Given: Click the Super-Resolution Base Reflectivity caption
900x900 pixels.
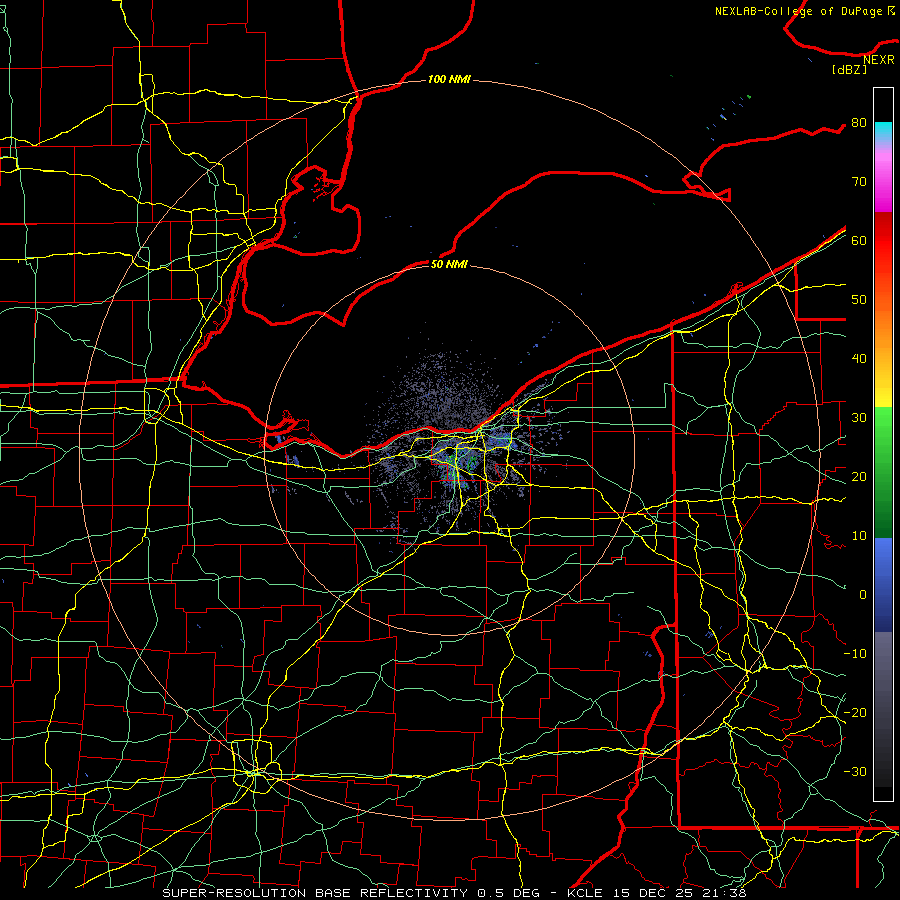Looking at the screenshot, I should pyautogui.click(x=455, y=893).
